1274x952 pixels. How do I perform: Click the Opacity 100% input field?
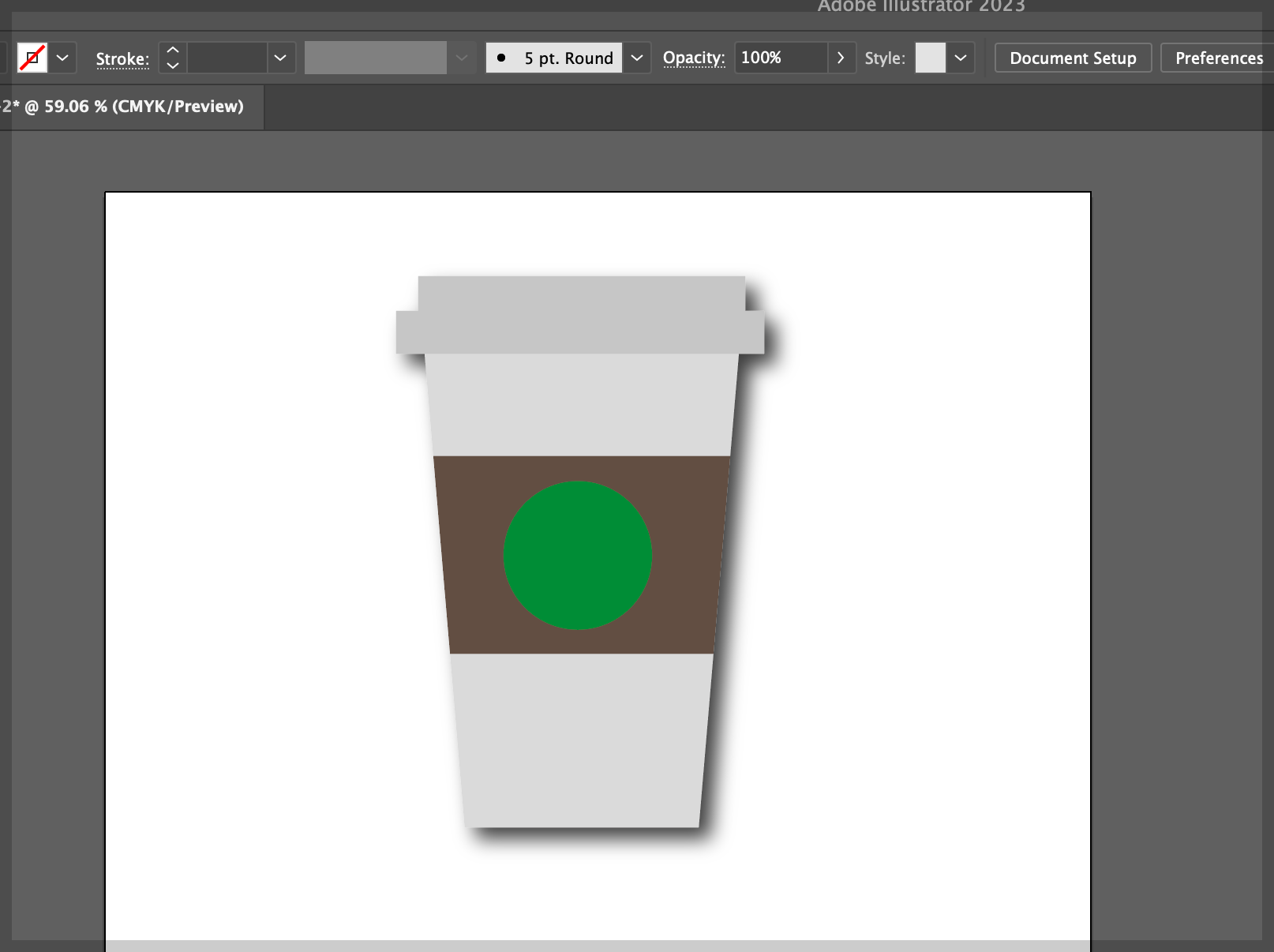tap(781, 58)
